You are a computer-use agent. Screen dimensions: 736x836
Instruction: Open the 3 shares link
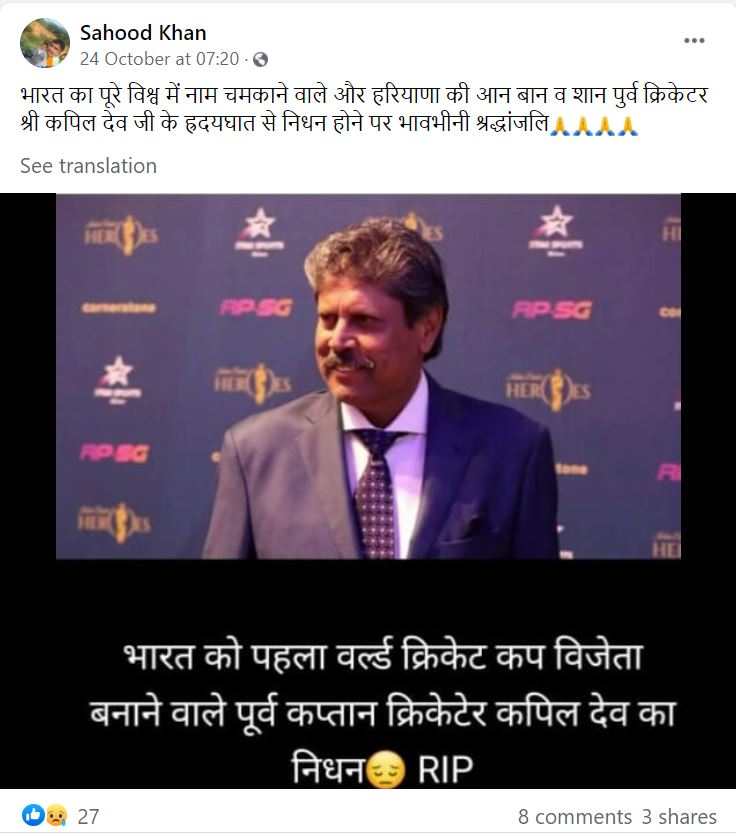click(x=679, y=817)
